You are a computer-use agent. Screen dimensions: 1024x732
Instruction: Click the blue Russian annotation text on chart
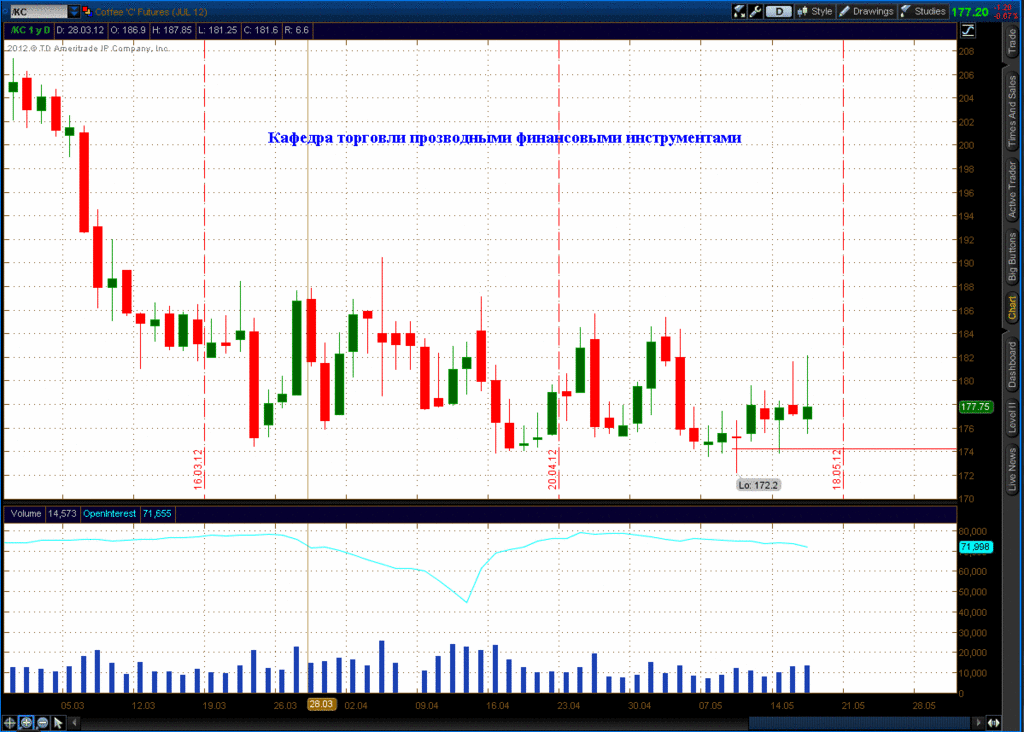tap(504, 138)
